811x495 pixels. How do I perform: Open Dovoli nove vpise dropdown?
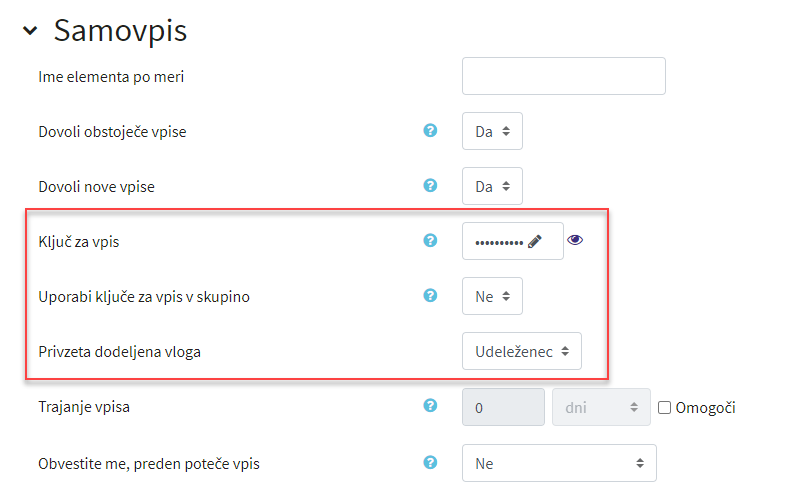[492, 186]
